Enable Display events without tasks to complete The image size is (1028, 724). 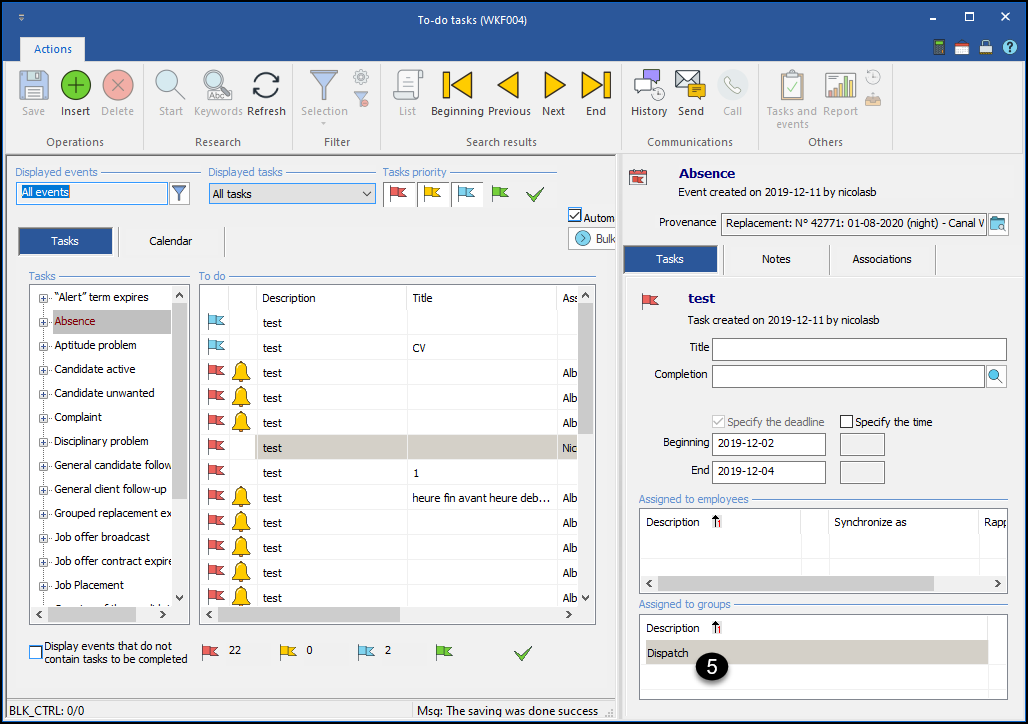[x=36, y=653]
